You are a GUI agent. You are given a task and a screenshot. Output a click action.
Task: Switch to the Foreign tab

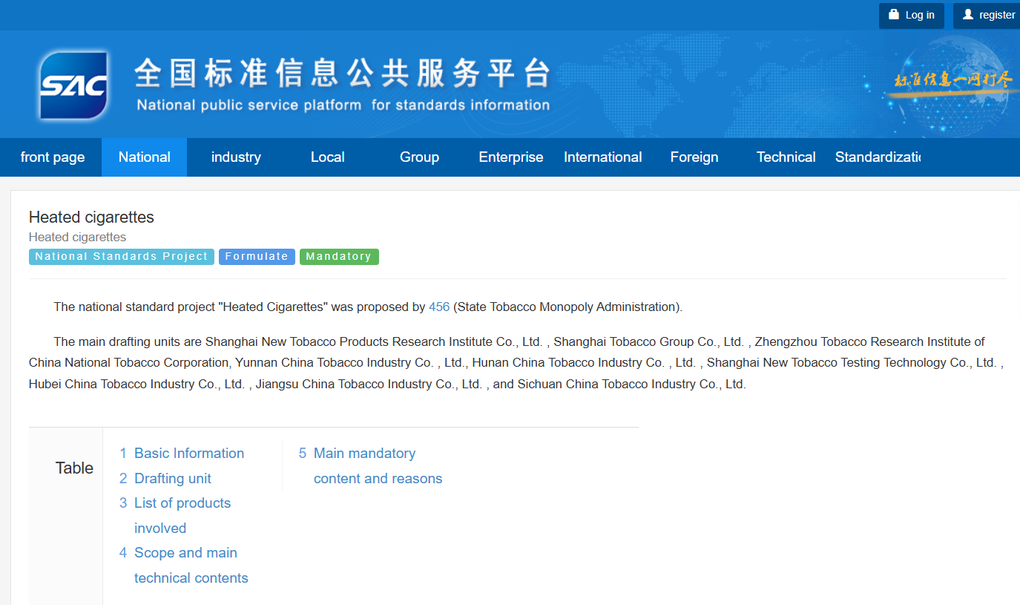(x=694, y=157)
